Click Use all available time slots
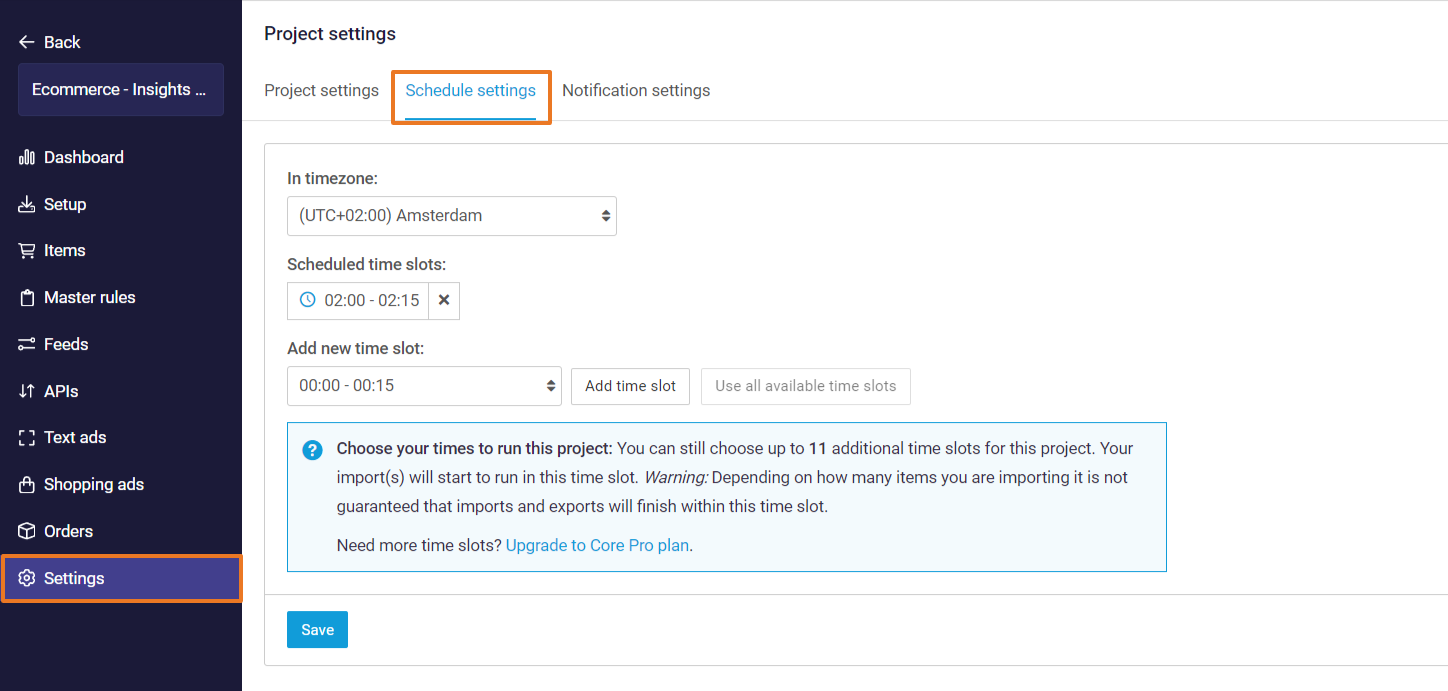 click(805, 386)
